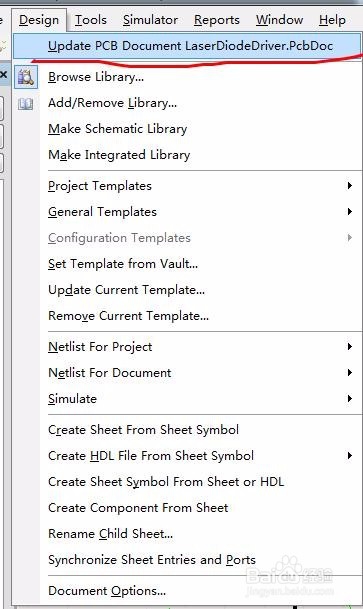Expand the Netlist For Project submenu arrow
The image size is (363, 609).
click(x=350, y=346)
